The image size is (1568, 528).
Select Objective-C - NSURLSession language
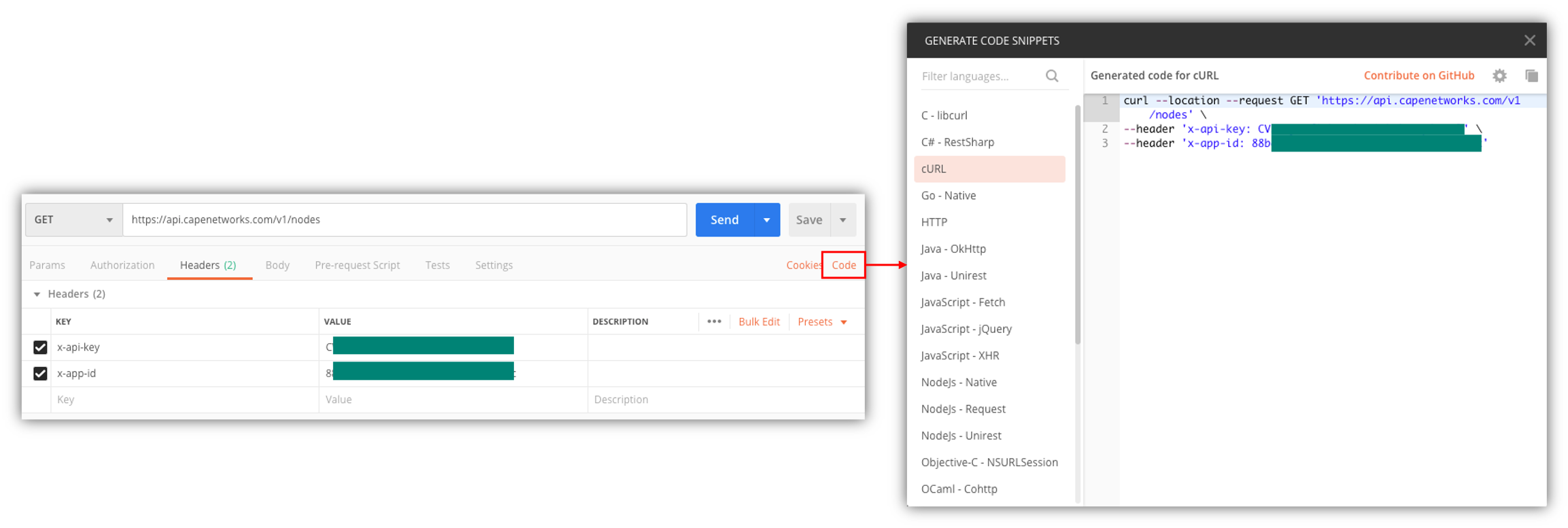coord(989,462)
